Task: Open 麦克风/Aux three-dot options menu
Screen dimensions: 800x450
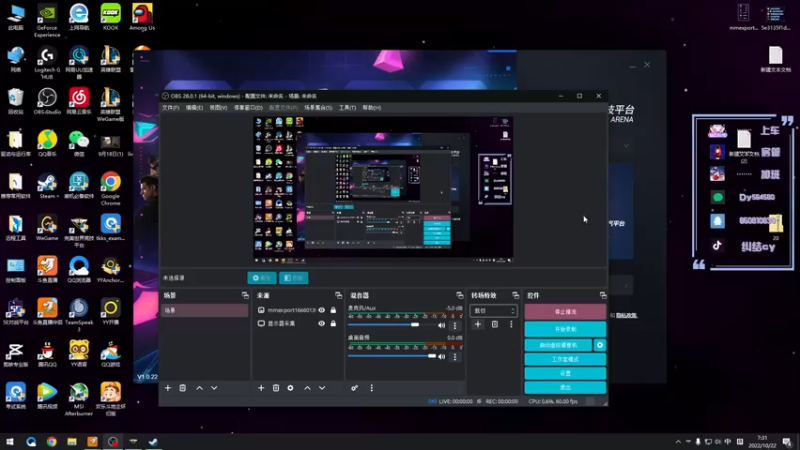Action: [455, 326]
